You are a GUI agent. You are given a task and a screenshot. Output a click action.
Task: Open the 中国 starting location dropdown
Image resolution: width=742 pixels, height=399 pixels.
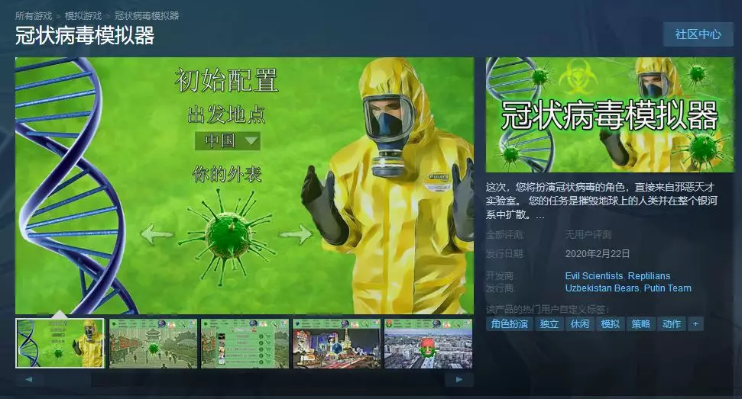(228, 141)
